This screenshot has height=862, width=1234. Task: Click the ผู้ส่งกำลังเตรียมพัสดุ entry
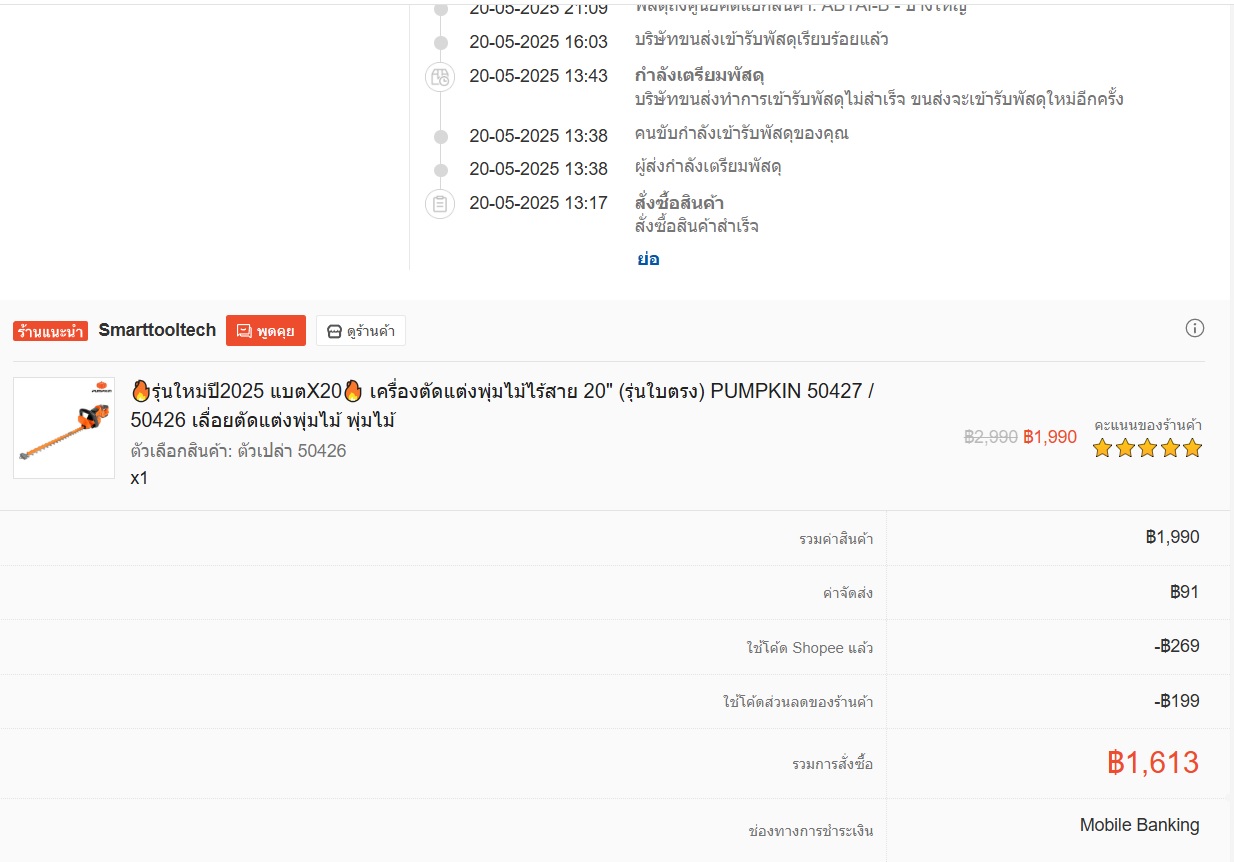point(708,166)
